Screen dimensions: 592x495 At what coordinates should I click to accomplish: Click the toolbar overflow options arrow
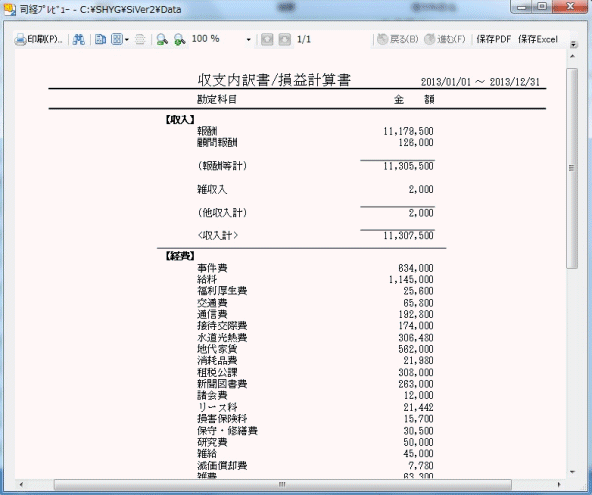pos(574,44)
